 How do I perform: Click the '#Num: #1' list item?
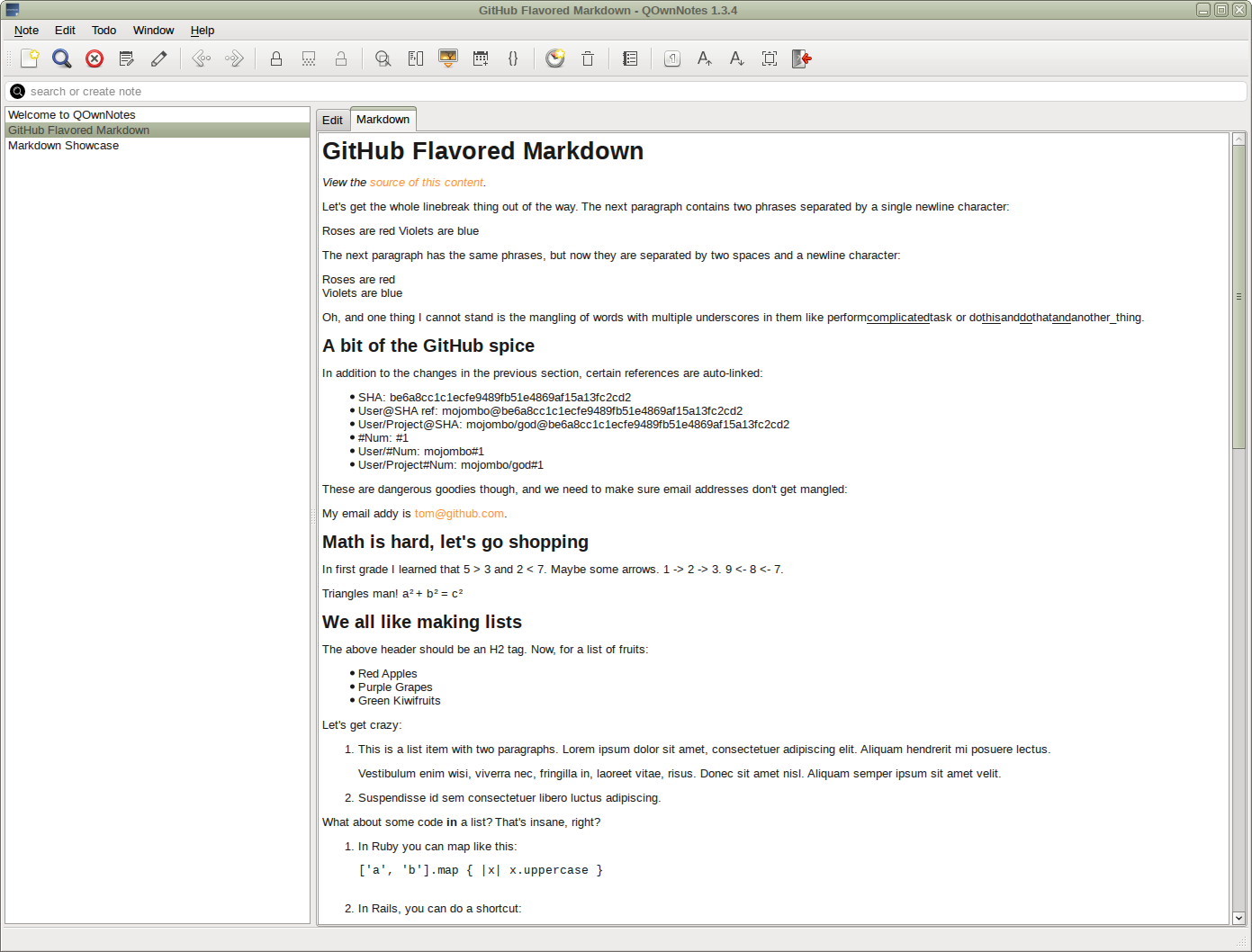tap(383, 438)
